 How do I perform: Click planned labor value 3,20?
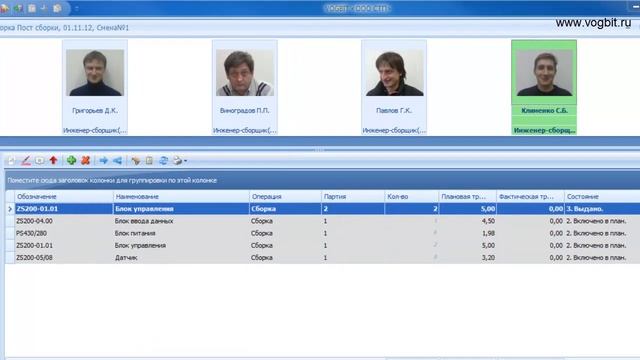tap(467, 258)
